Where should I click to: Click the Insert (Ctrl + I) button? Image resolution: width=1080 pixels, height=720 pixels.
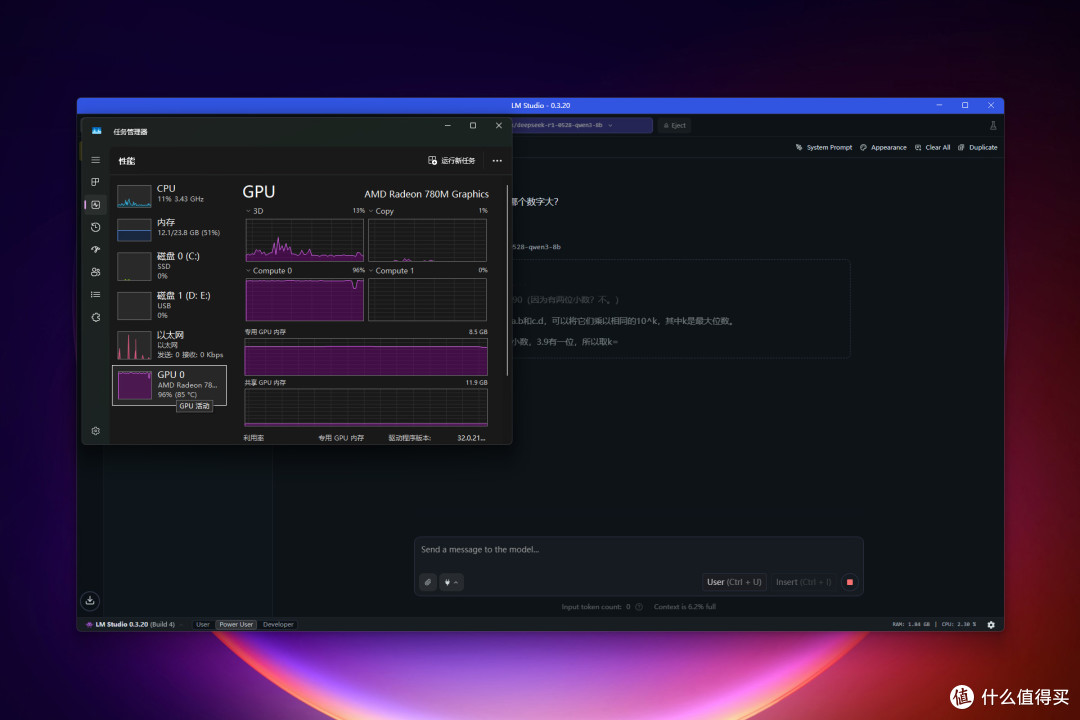(803, 582)
